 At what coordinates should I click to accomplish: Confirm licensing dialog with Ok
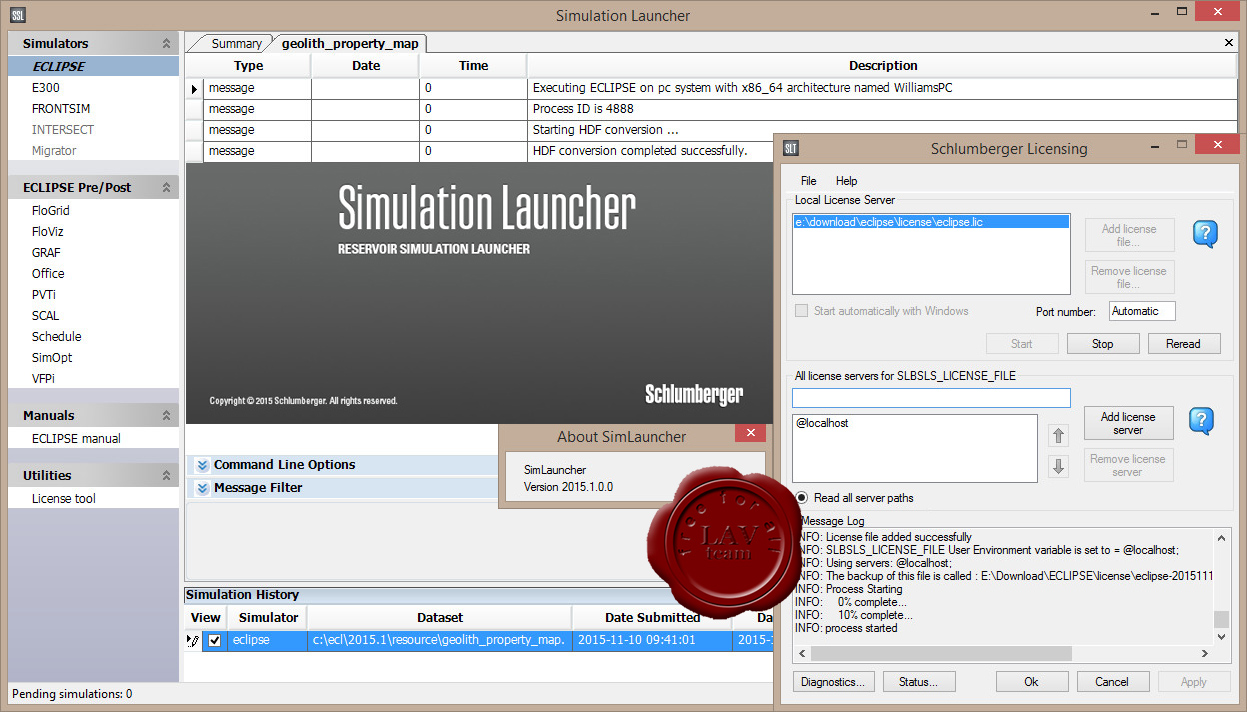point(1031,682)
